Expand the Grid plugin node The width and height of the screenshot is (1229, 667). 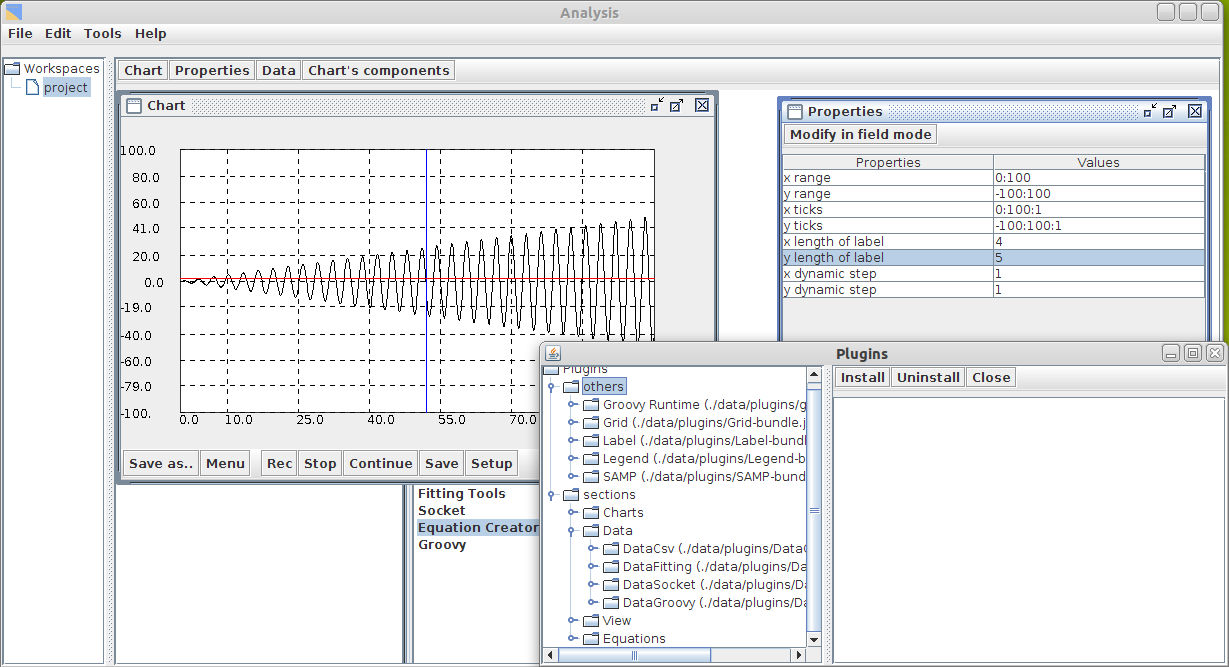point(572,423)
